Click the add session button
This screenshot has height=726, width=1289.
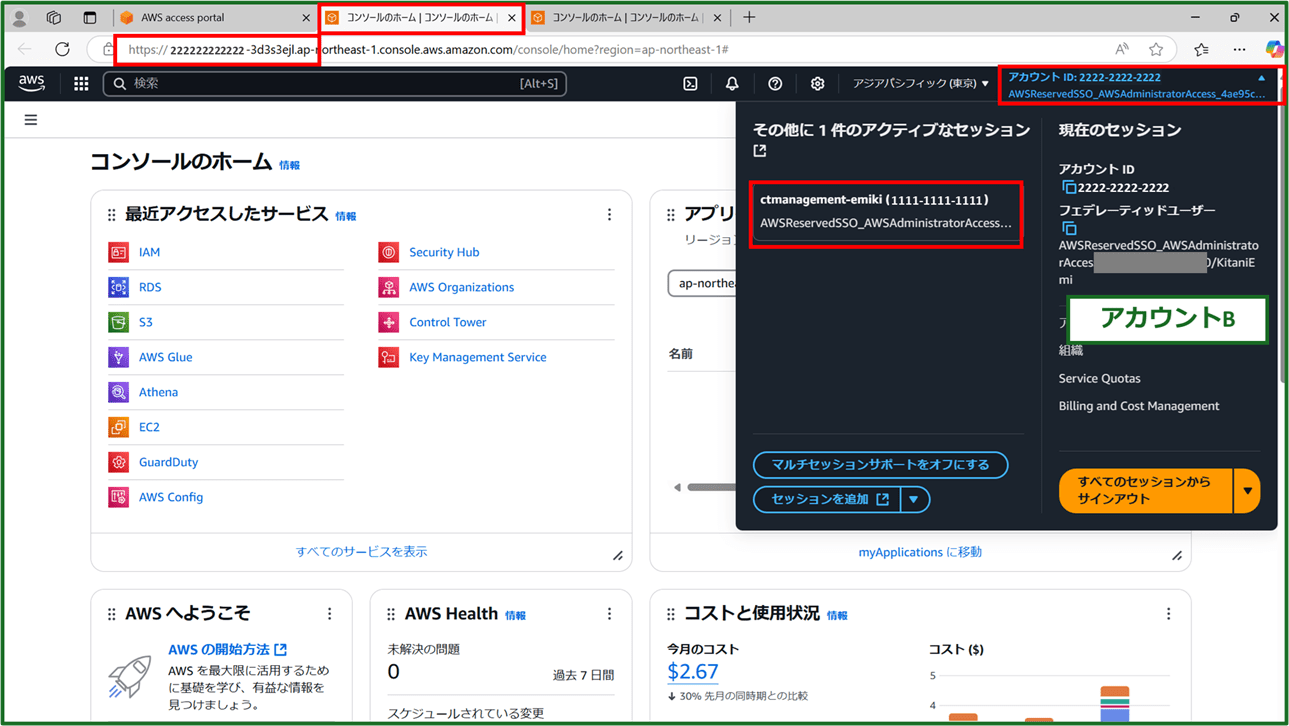(828, 499)
